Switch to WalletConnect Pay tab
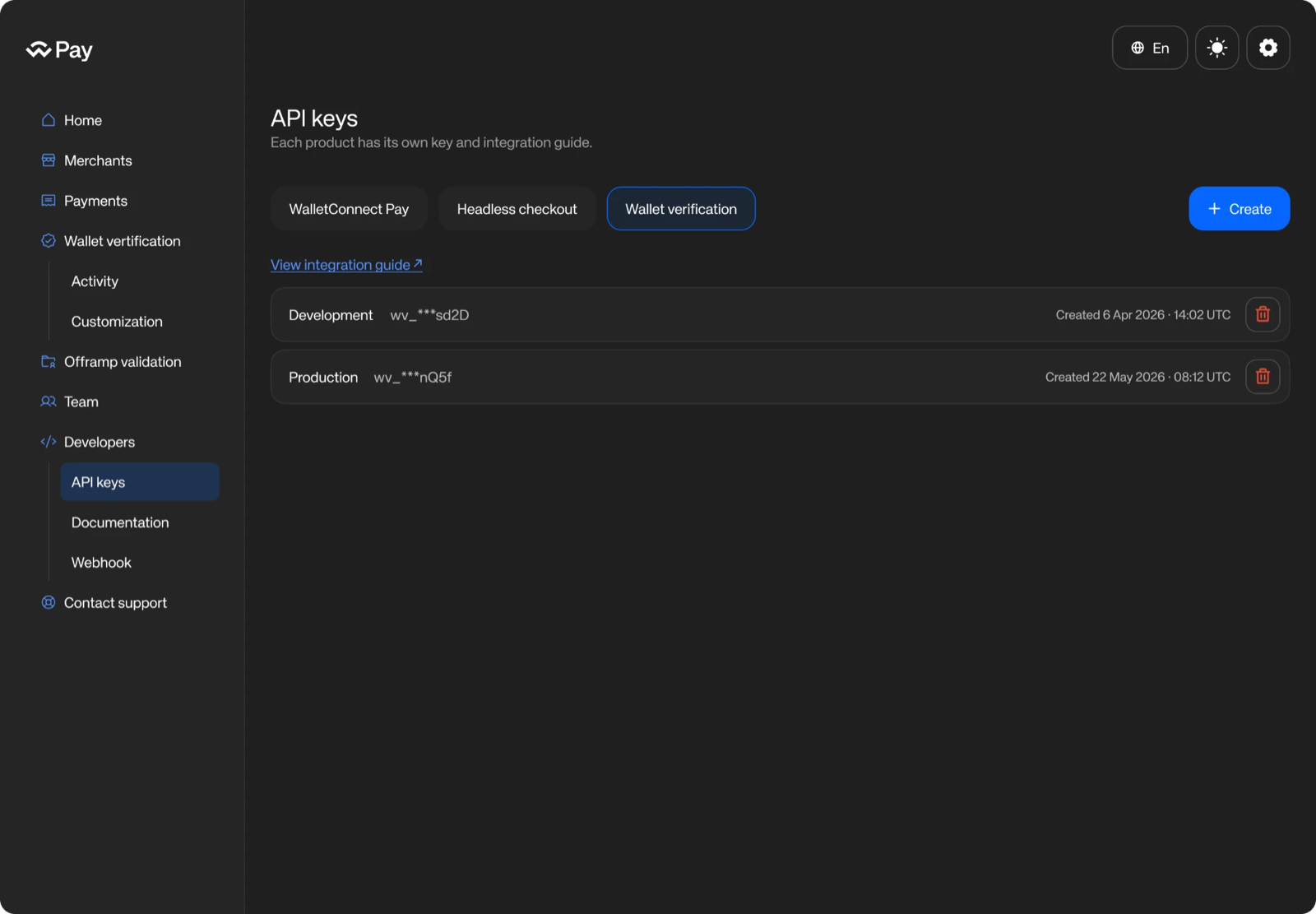 [x=349, y=209]
